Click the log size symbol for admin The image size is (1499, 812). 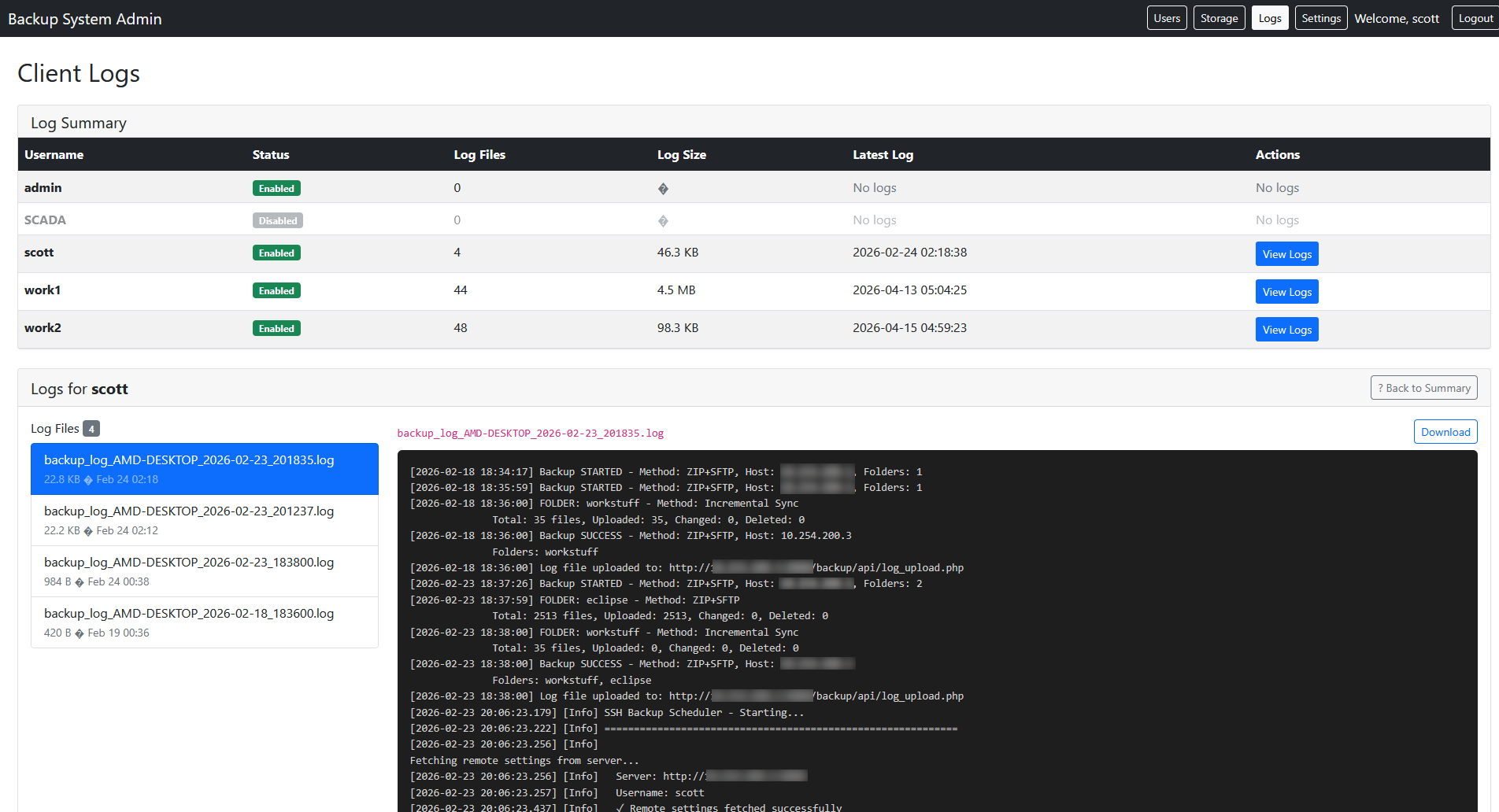[x=663, y=188]
